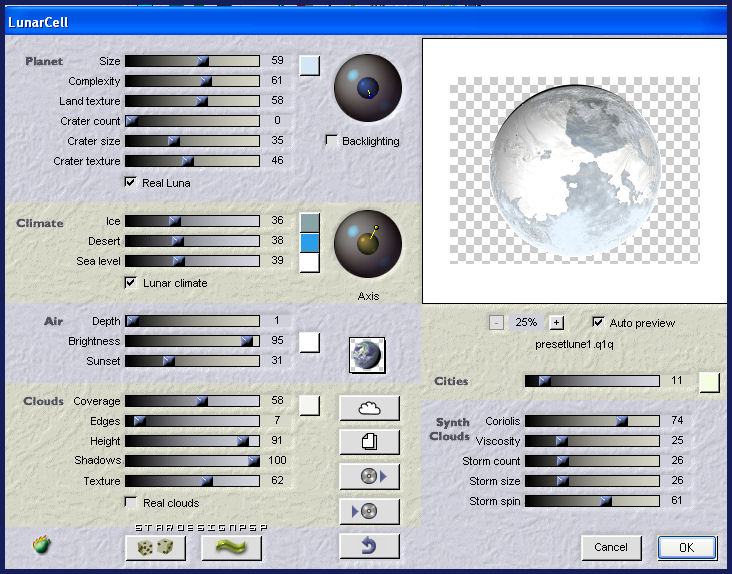
Task: Click the Storm count slider
Action: [592, 461]
